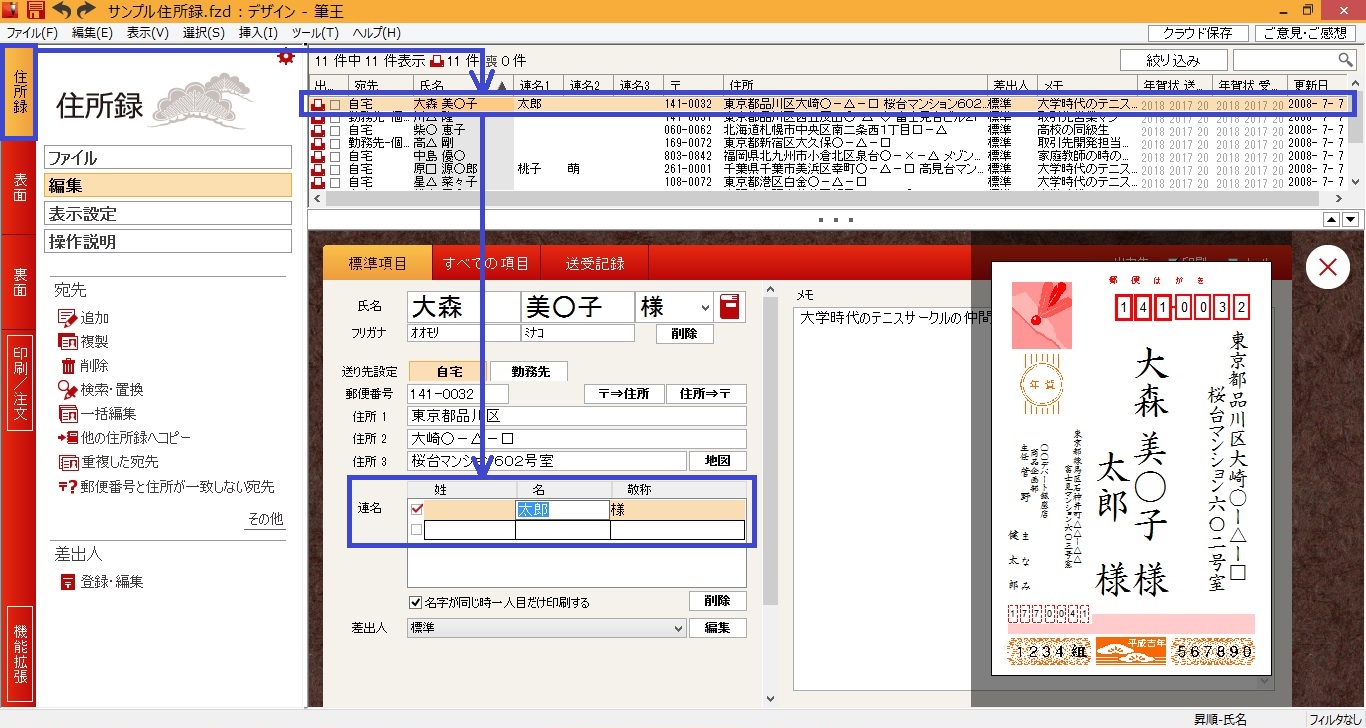Screen dimensions: 1366x728
Task: Click the 住所 1 input field
Action: 576,416
